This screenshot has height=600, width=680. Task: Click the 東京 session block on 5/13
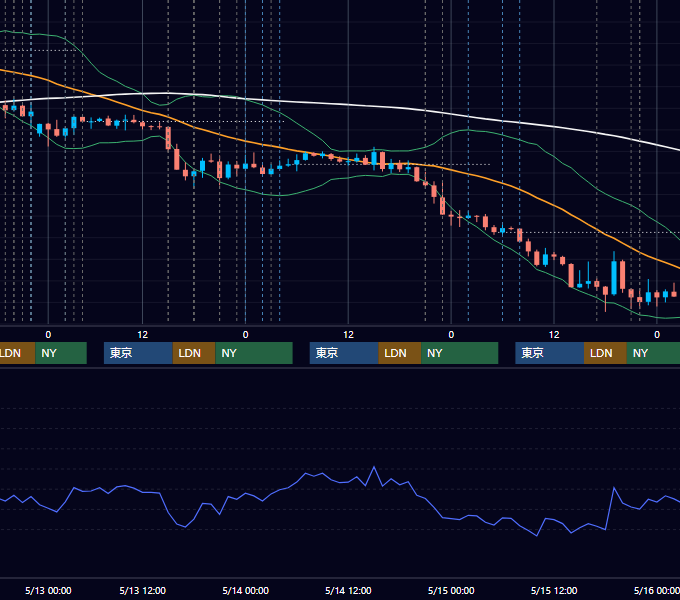click(x=138, y=353)
